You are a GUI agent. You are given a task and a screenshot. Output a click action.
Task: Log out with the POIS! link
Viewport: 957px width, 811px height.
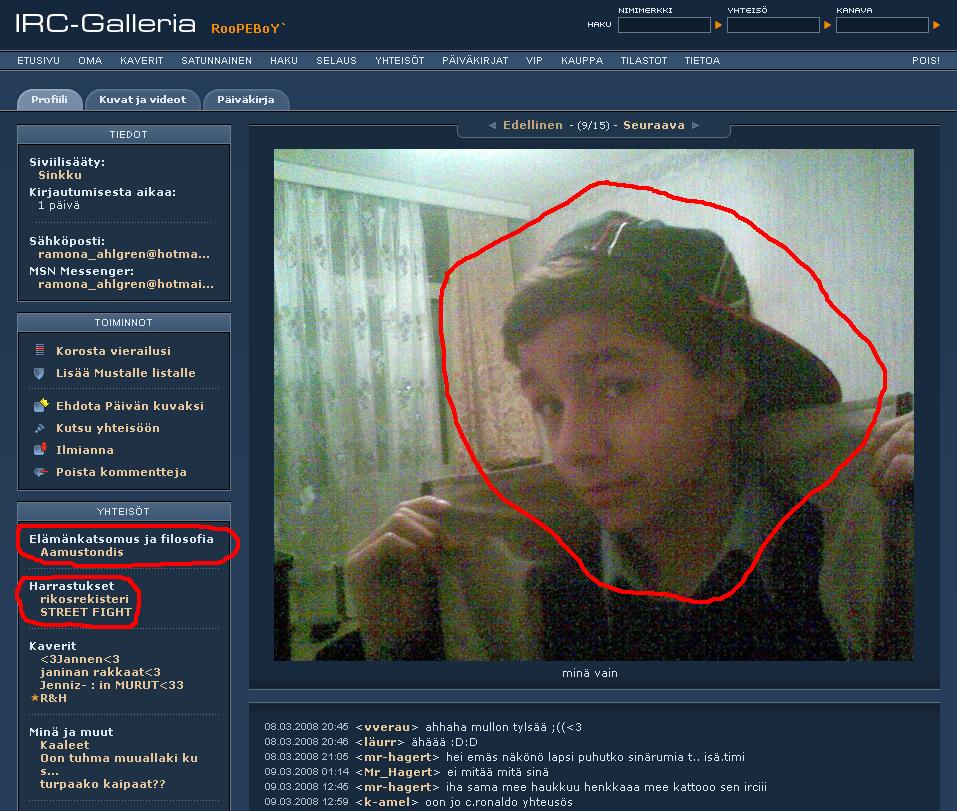(926, 60)
